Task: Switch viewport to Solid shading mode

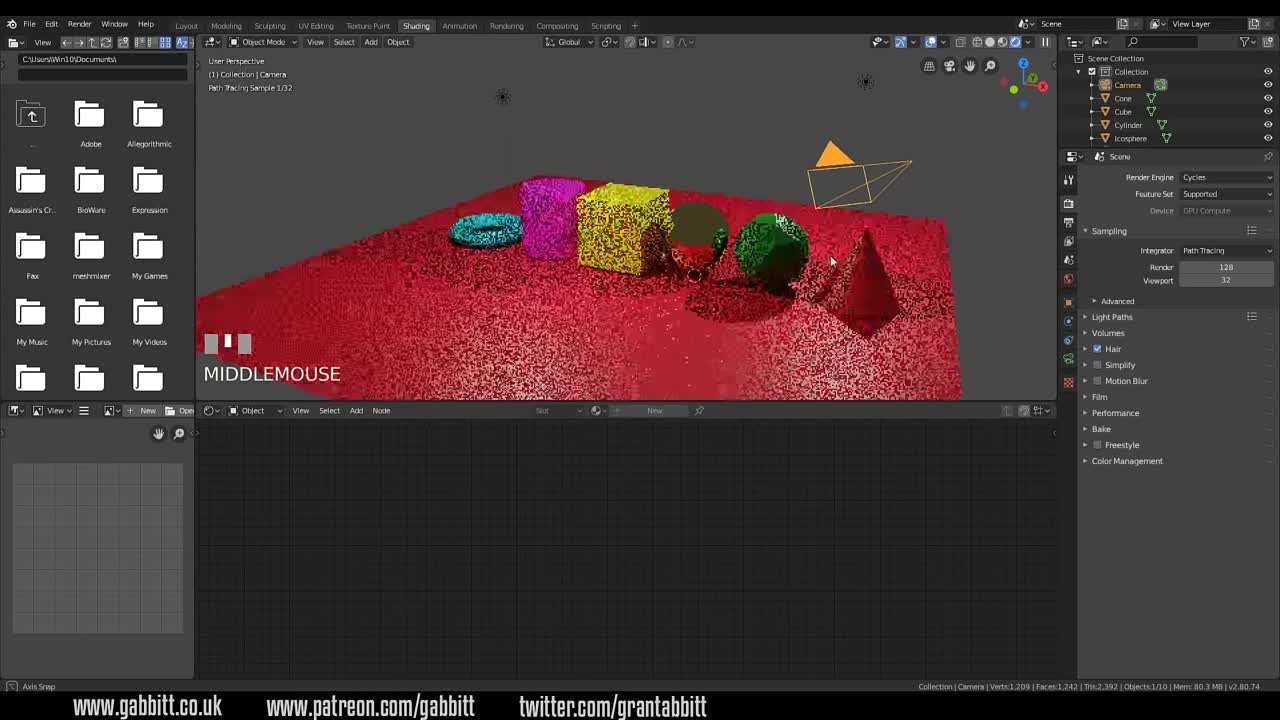Action: (x=990, y=41)
